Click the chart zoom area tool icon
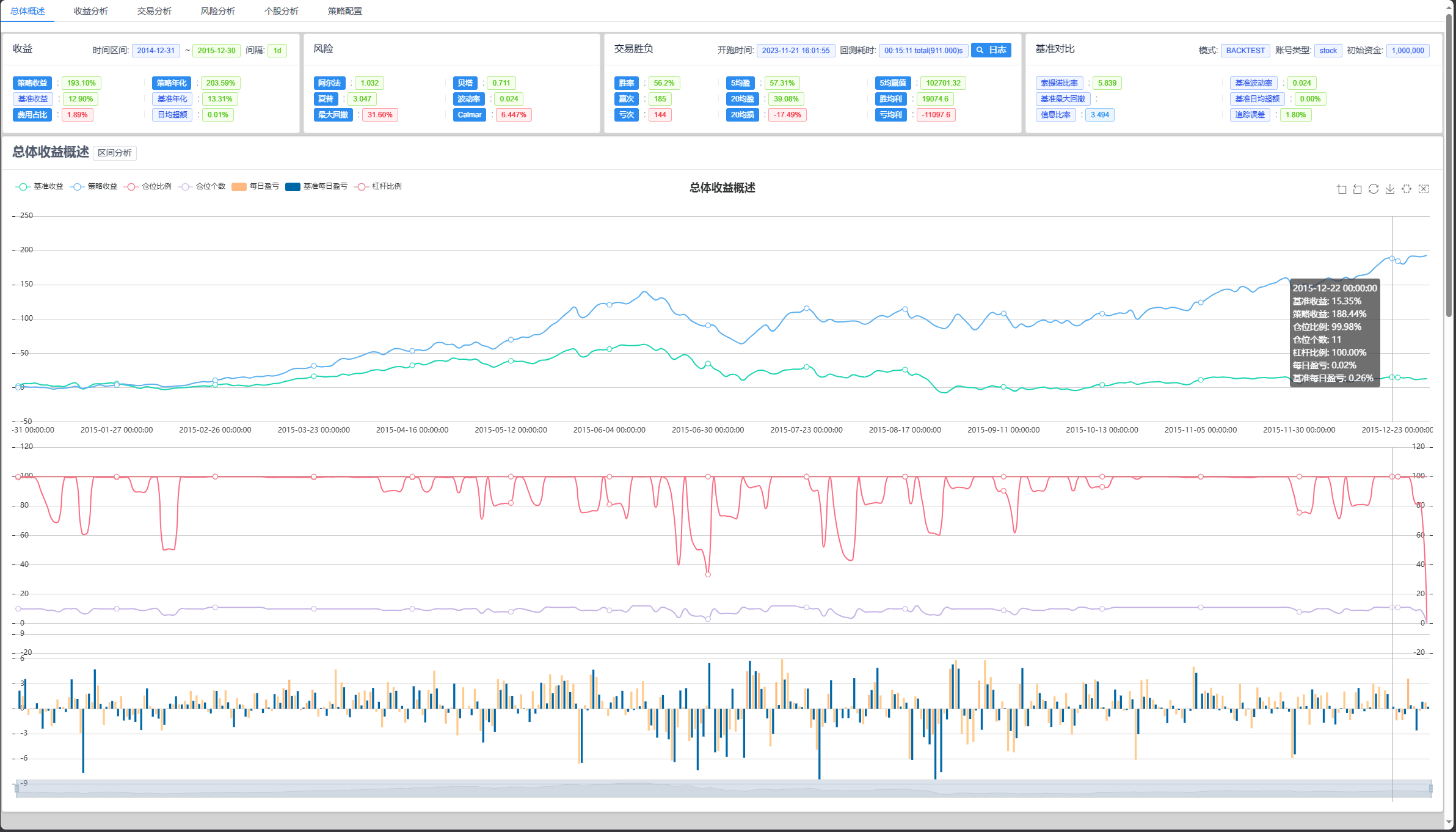Image resolution: width=1456 pixels, height=832 pixels. pos(1341,189)
